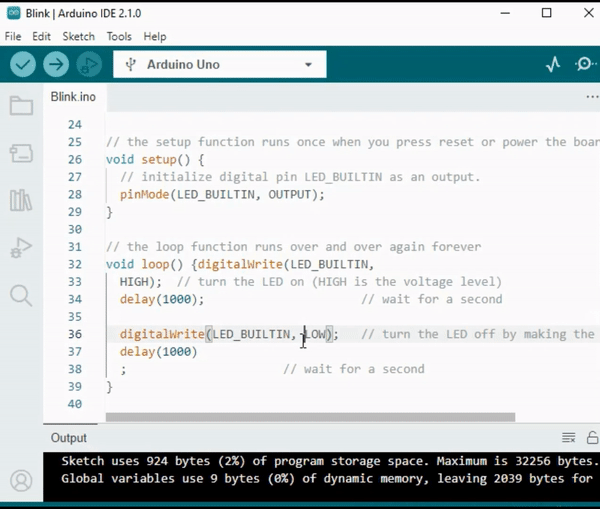
Task: Click line number 40
Action: [x=75, y=404]
